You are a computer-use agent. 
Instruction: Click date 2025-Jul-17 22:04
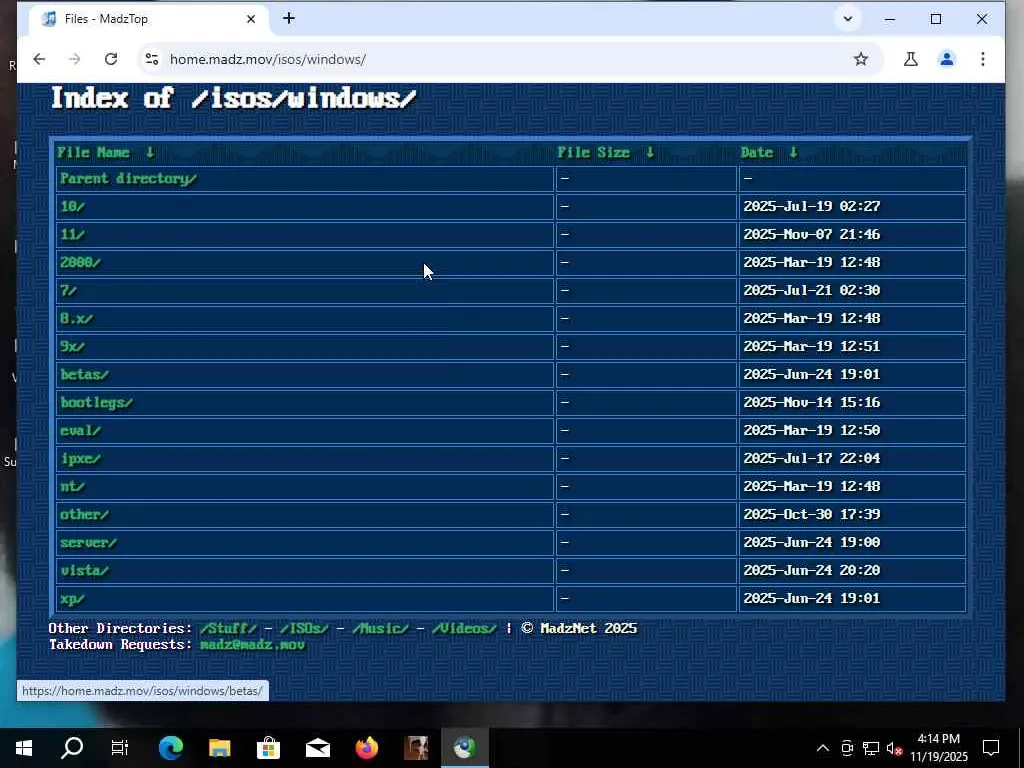coord(812,458)
